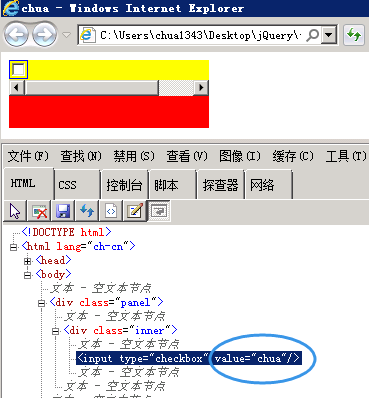Click the green refresh page button

point(354,34)
